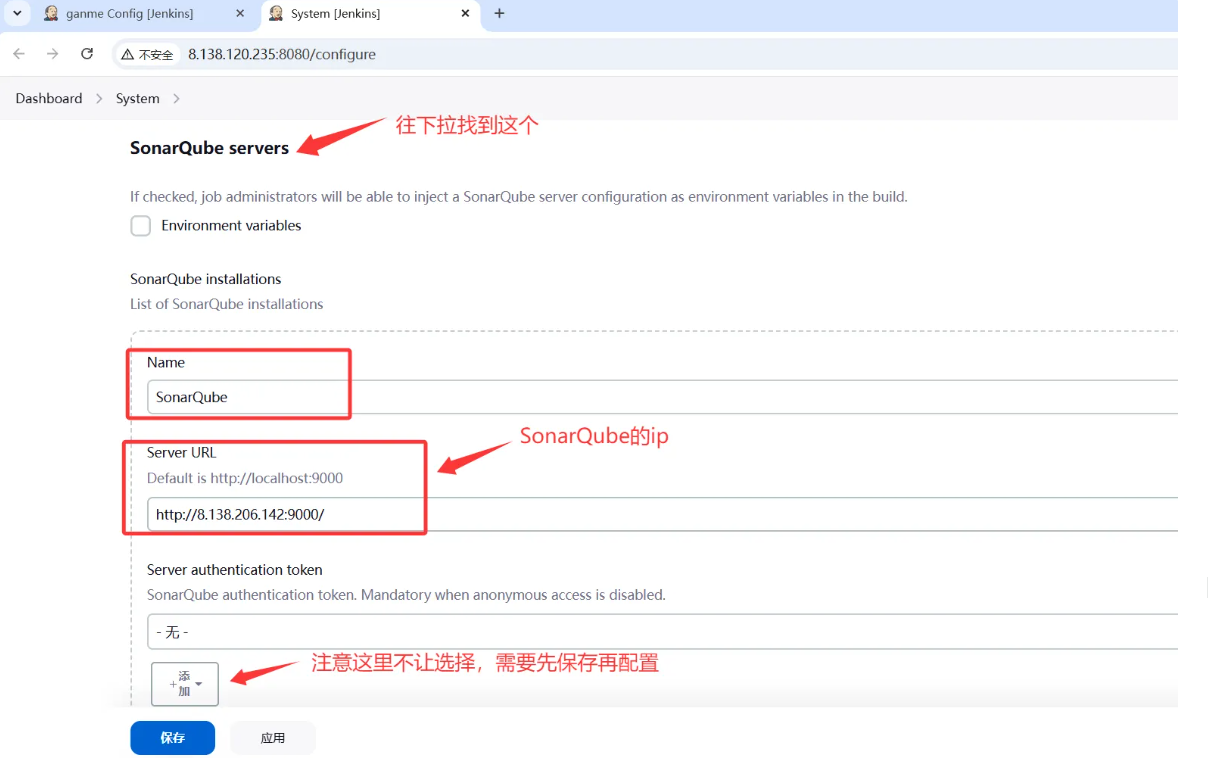This screenshot has height=764, width=1210.
Task: Click the 'If checked, job administrators' help text
Action: (x=519, y=197)
